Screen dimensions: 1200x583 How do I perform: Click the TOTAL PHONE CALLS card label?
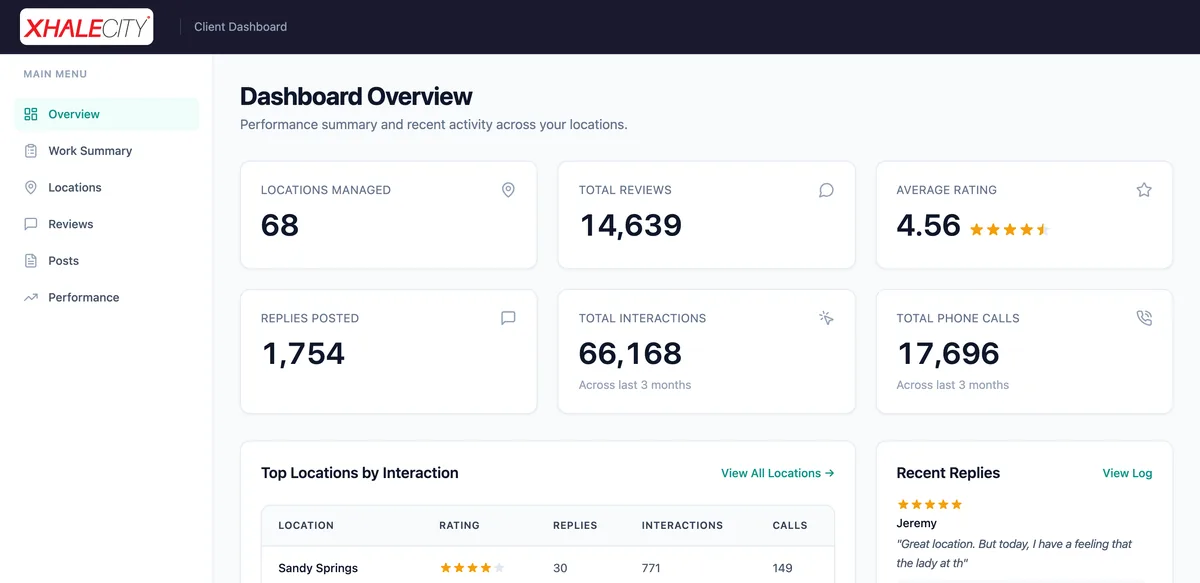[958, 318]
